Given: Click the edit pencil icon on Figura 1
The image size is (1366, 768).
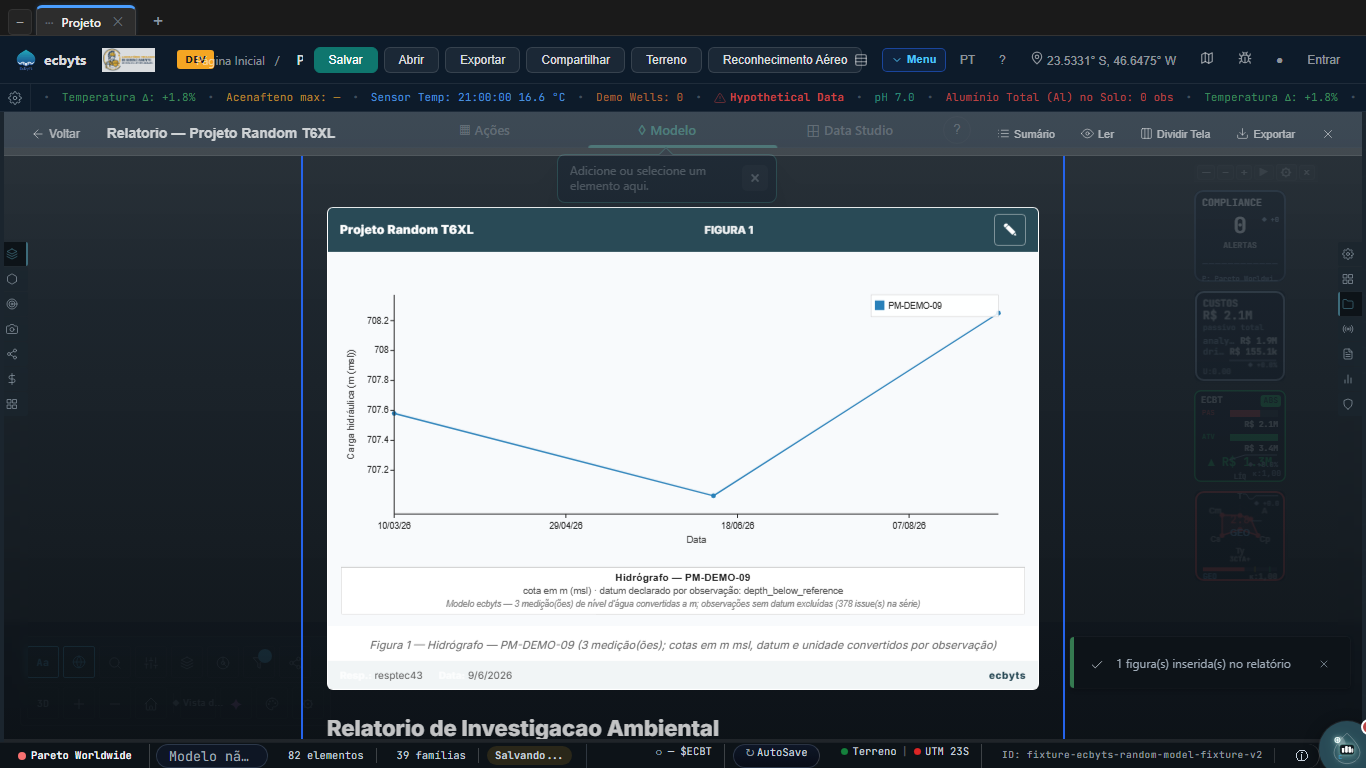Looking at the screenshot, I should [x=1010, y=230].
